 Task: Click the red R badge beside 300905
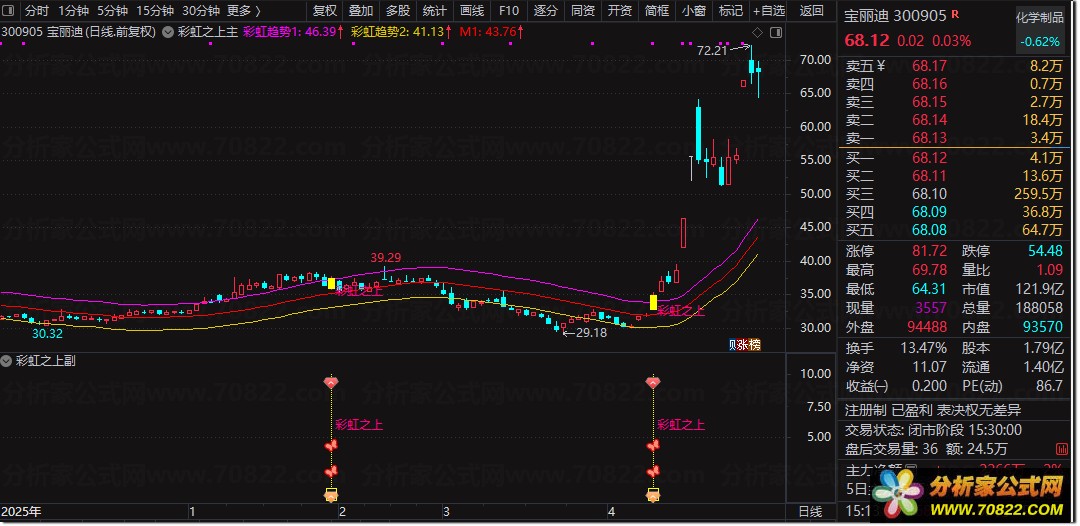click(955, 14)
